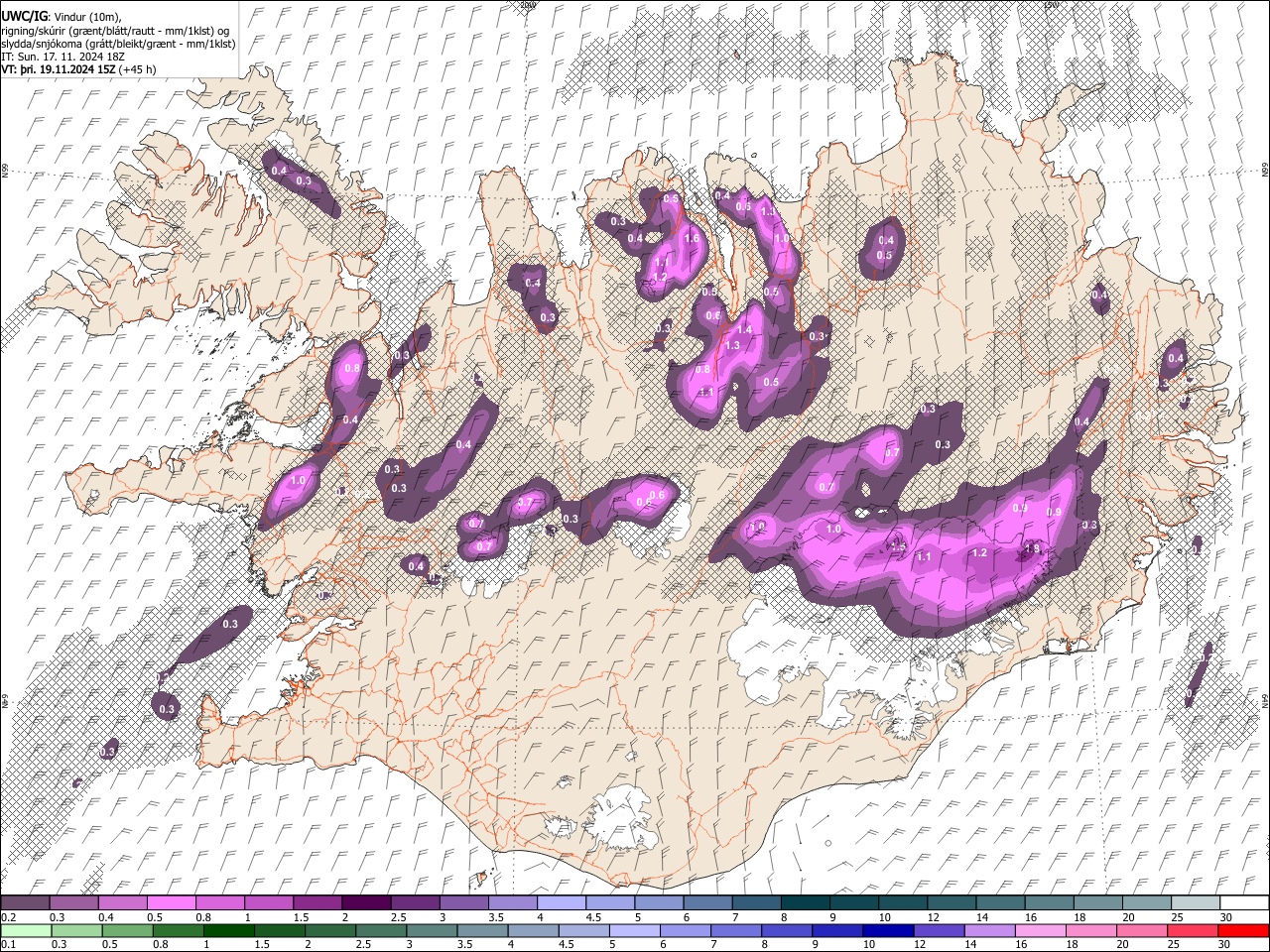Pick the pale green 0.1–0.3 swatch in the lower scale
This screenshot has height=952, width=1270.
tap(25, 931)
